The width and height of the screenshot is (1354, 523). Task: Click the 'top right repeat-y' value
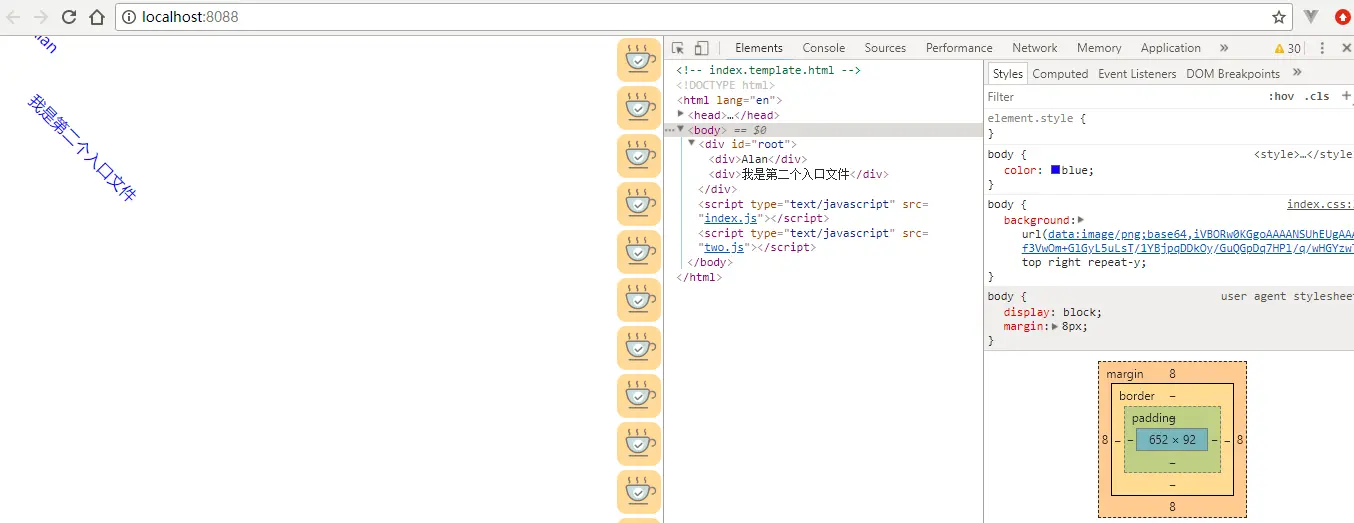pos(1085,262)
